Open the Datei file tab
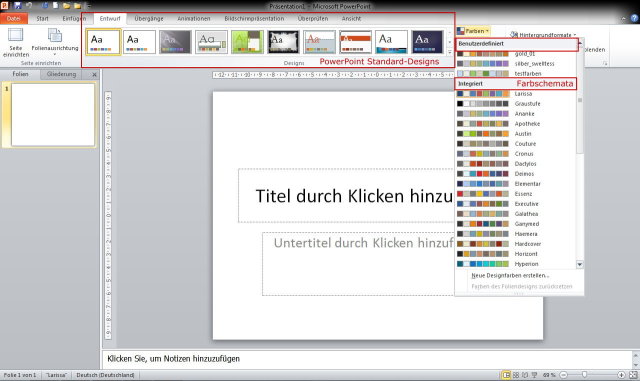The image size is (640, 381). tap(13, 18)
